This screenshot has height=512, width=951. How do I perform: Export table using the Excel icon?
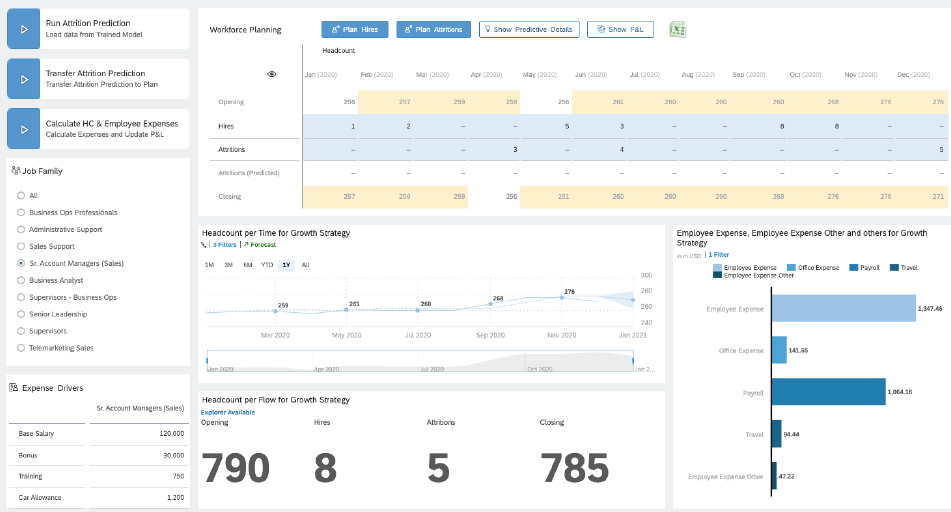click(677, 30)
